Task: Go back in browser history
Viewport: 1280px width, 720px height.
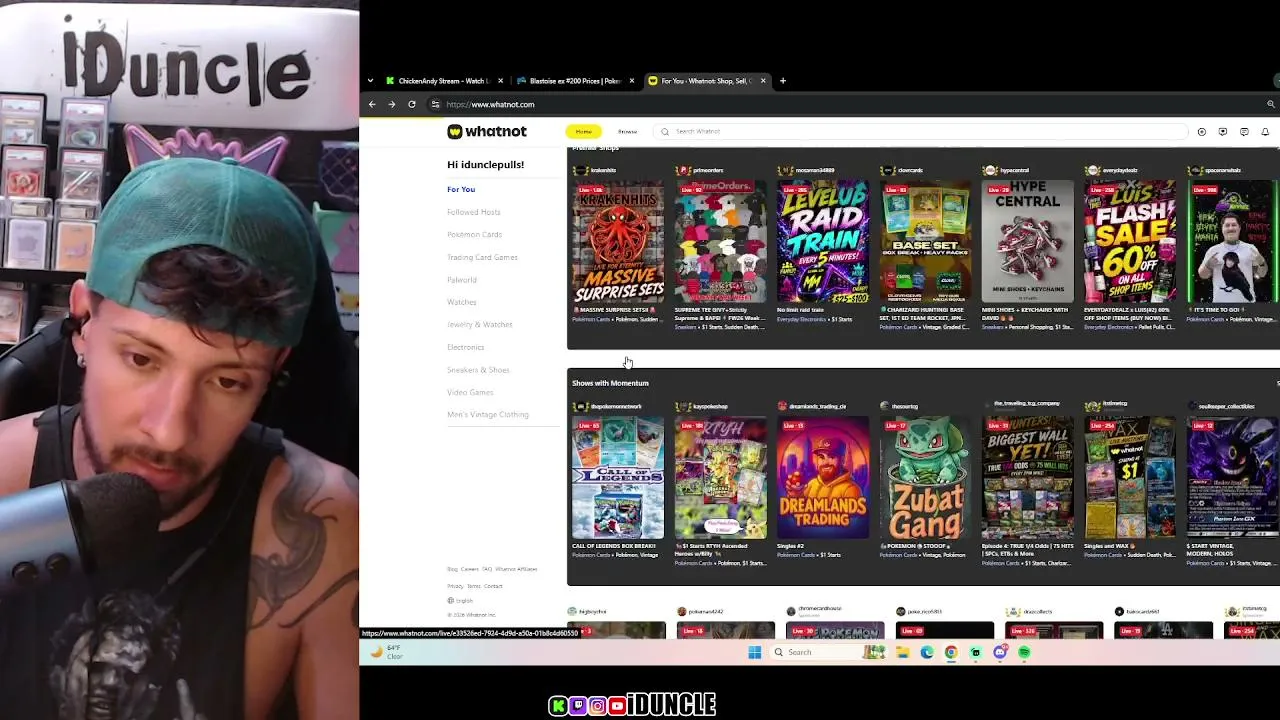Action: click(x=372, y=104)
